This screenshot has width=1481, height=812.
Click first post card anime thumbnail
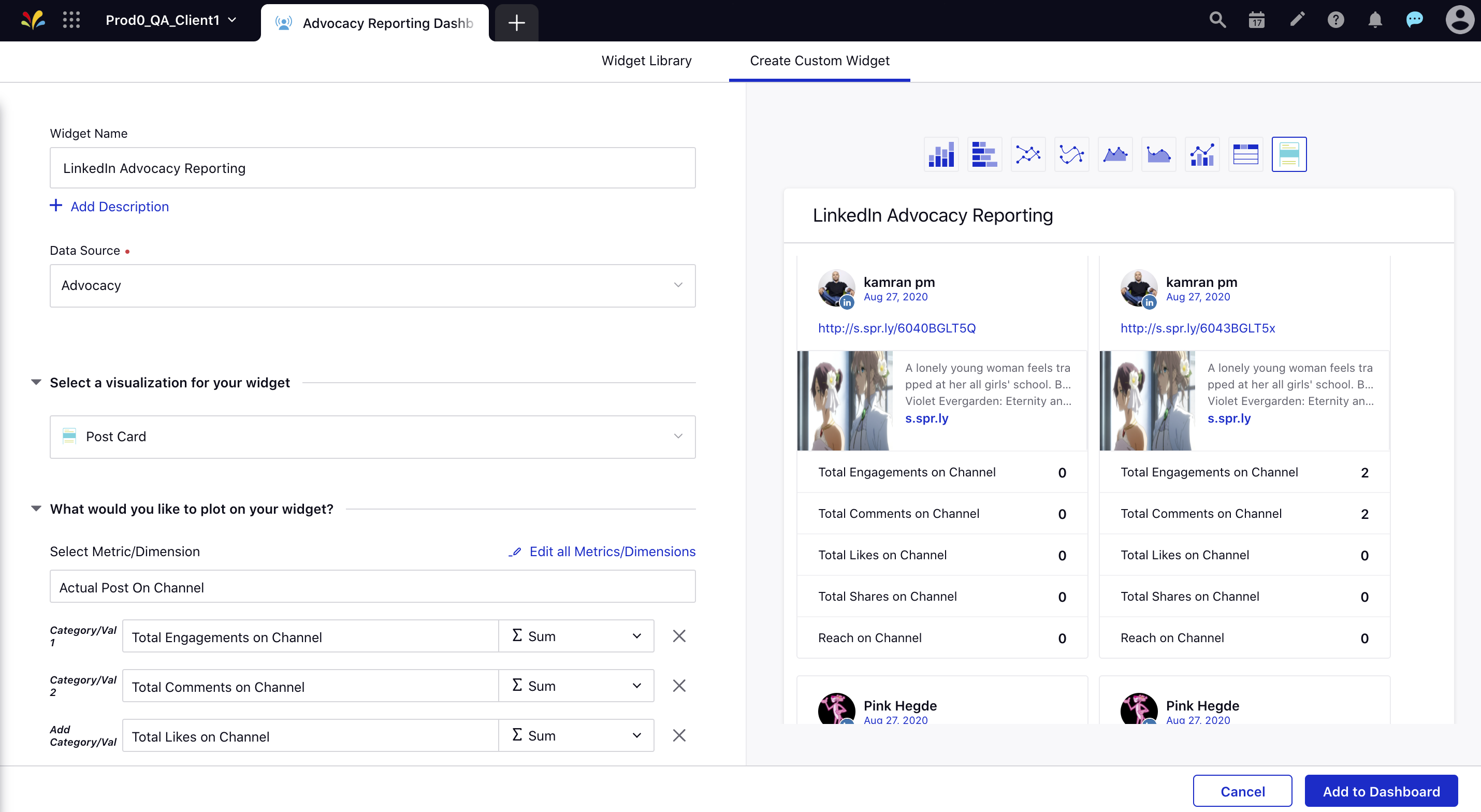click(x=845, y=400)
